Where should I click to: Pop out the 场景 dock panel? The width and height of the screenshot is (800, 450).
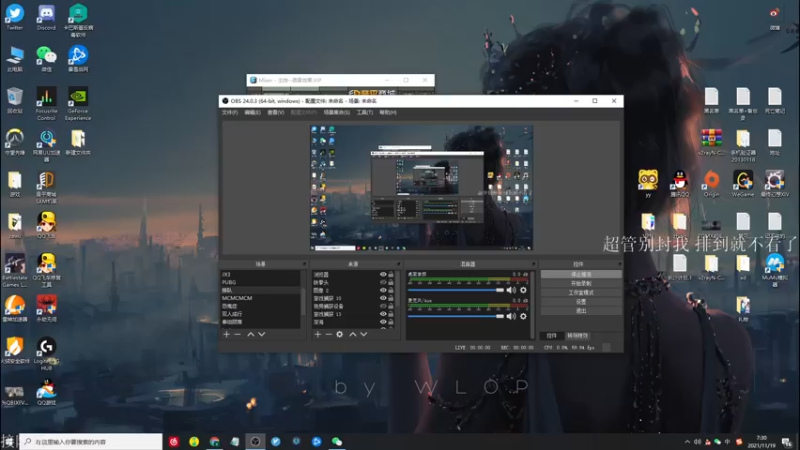(305, 264)
